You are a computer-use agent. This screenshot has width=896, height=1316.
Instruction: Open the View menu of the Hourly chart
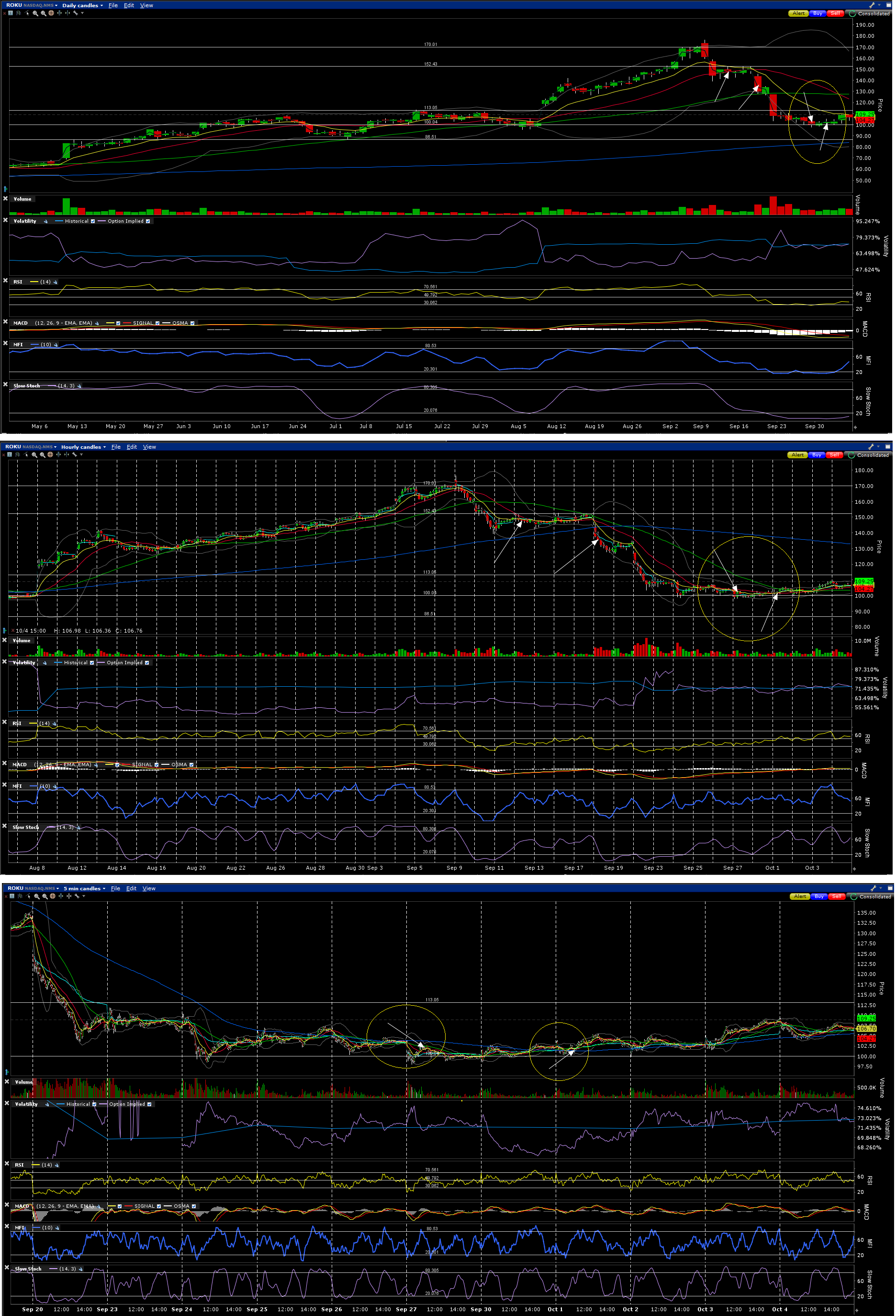(x=149, y=447)
